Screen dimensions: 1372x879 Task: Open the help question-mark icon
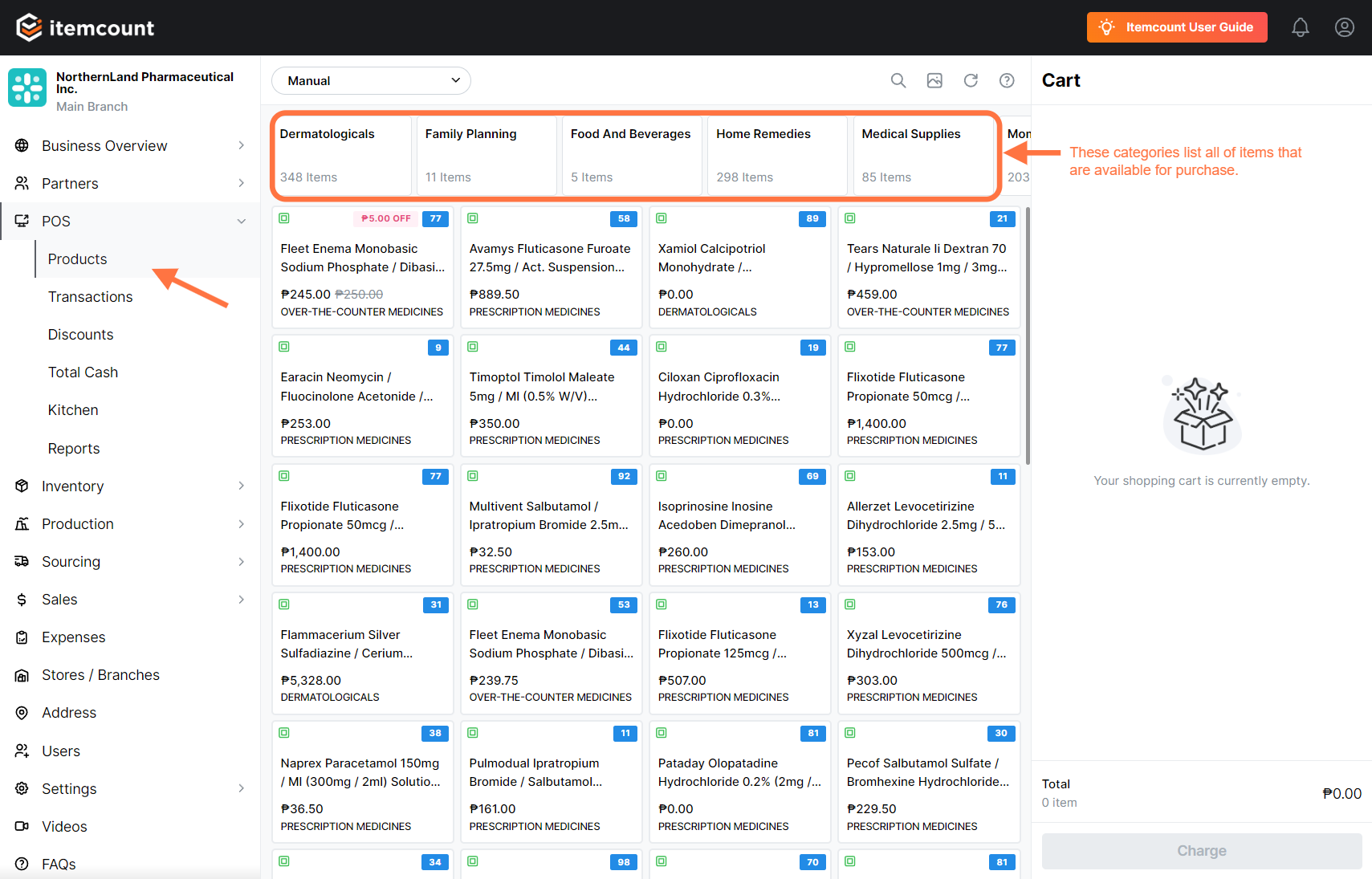pyautogui.click(x=1007, y=80)
